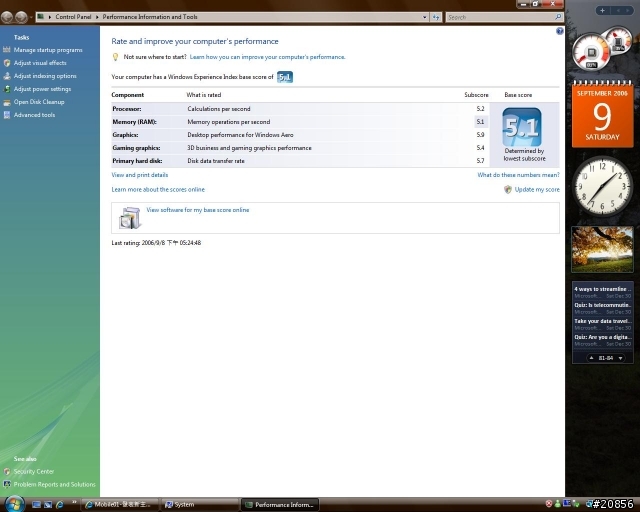Show previous feed headlines with up arrow
This screenshot has height=512, width=640.
tap(591, 358)
